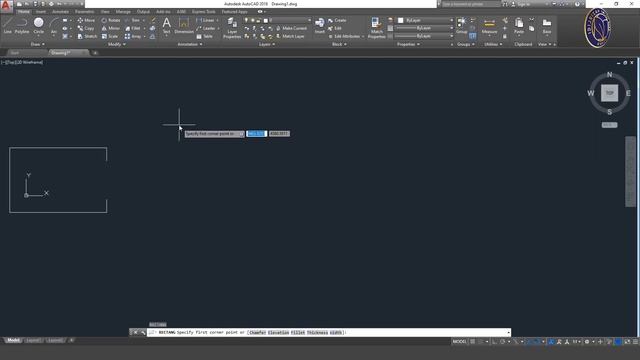Insert a Table

[x=204, y=36]
